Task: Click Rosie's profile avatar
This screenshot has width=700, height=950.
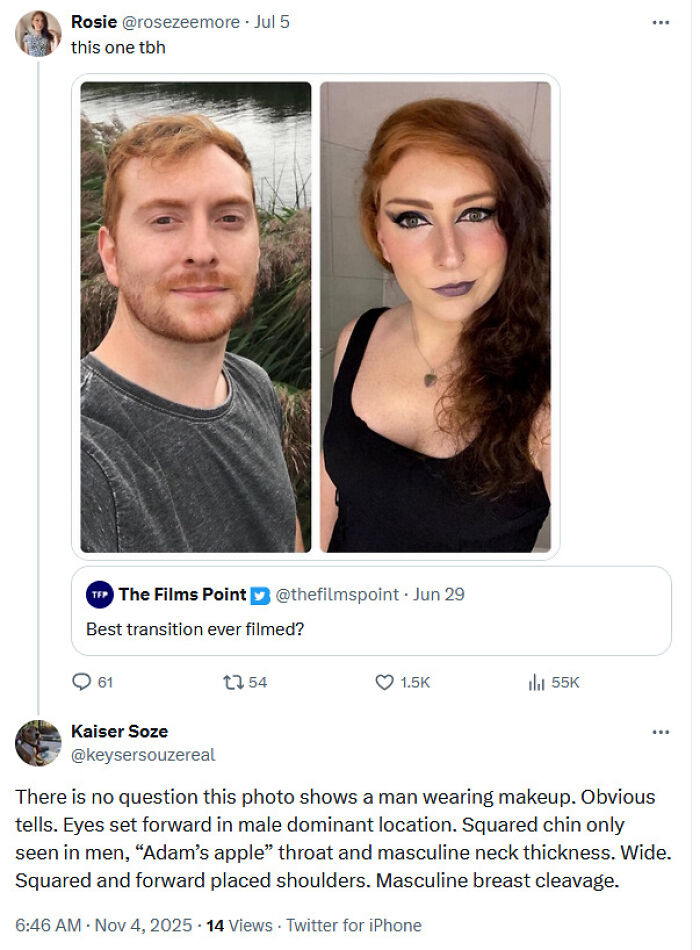Action: point(36,25)
